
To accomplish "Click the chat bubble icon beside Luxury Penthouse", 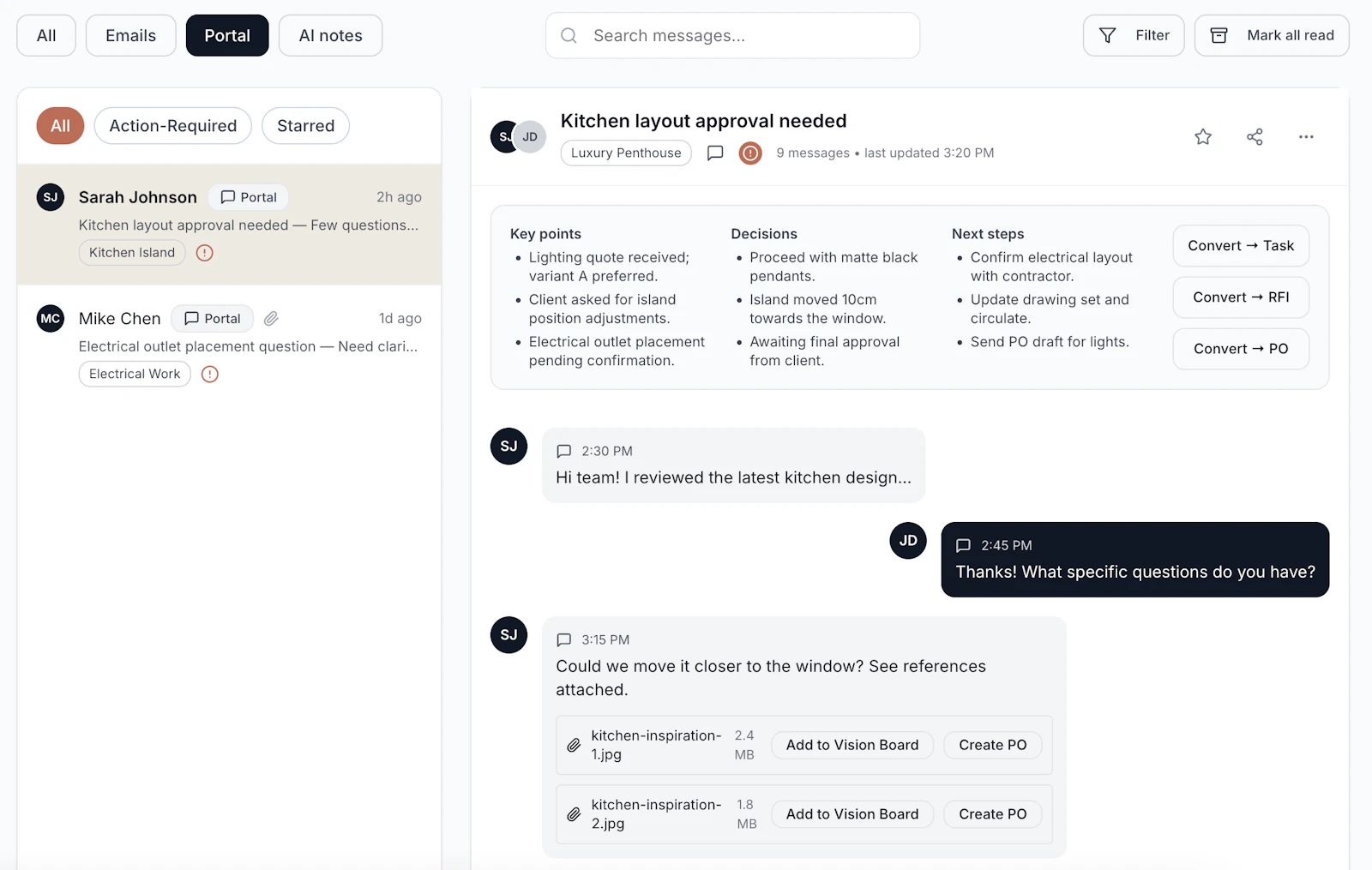I will pos(715,153).
